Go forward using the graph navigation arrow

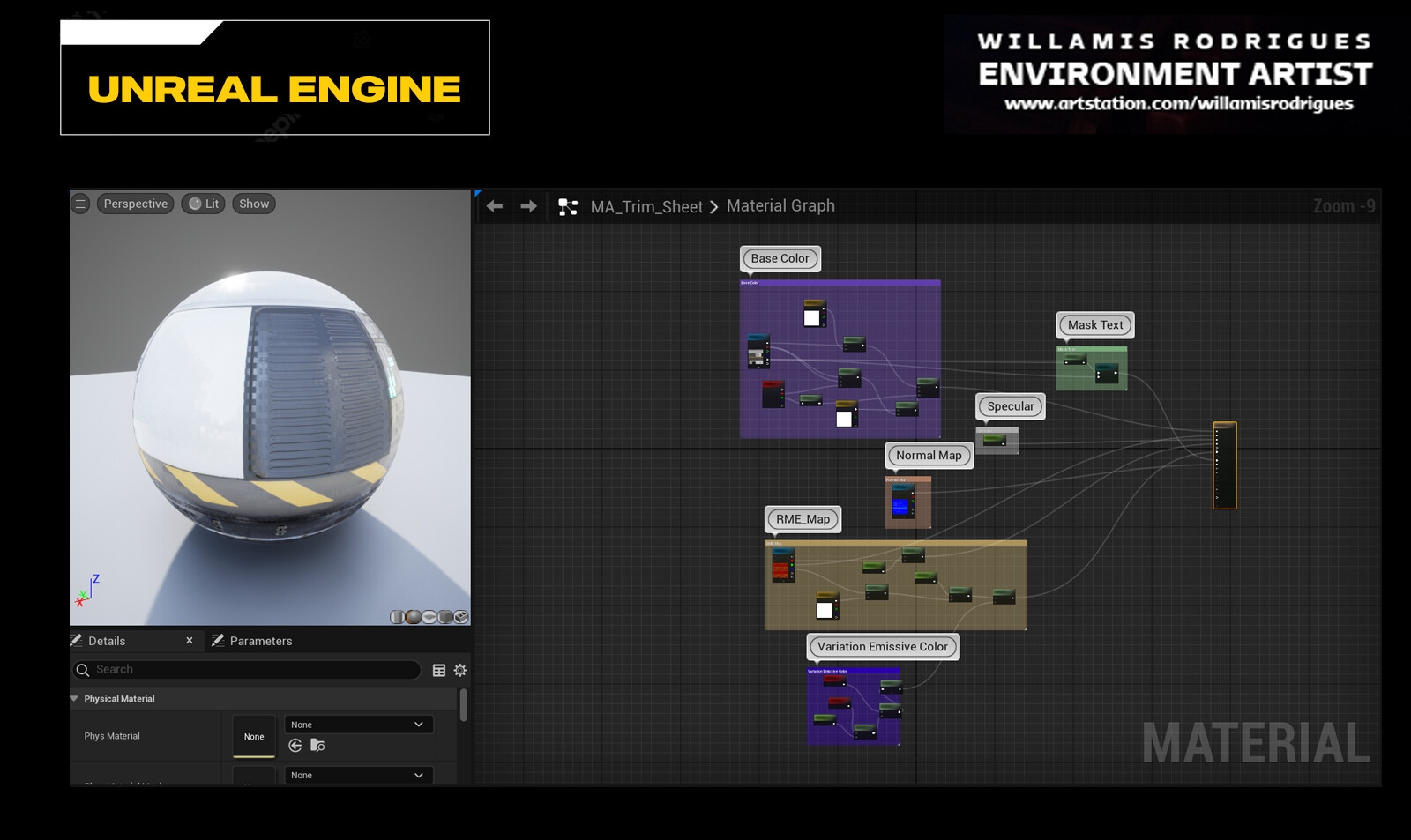click(x=528, y=206)
